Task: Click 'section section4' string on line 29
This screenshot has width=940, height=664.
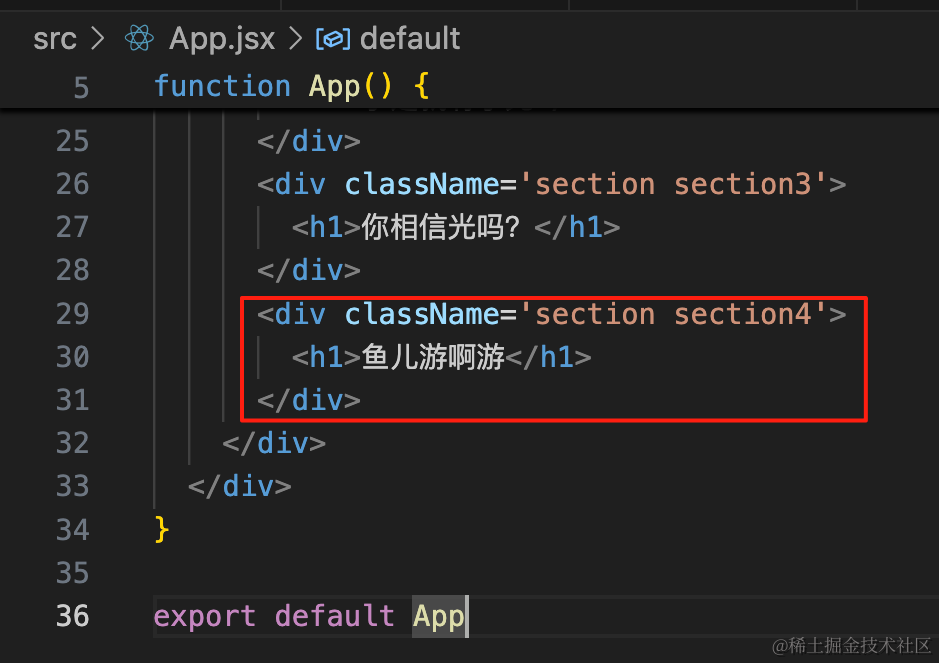Action: (x=674, y=314)
